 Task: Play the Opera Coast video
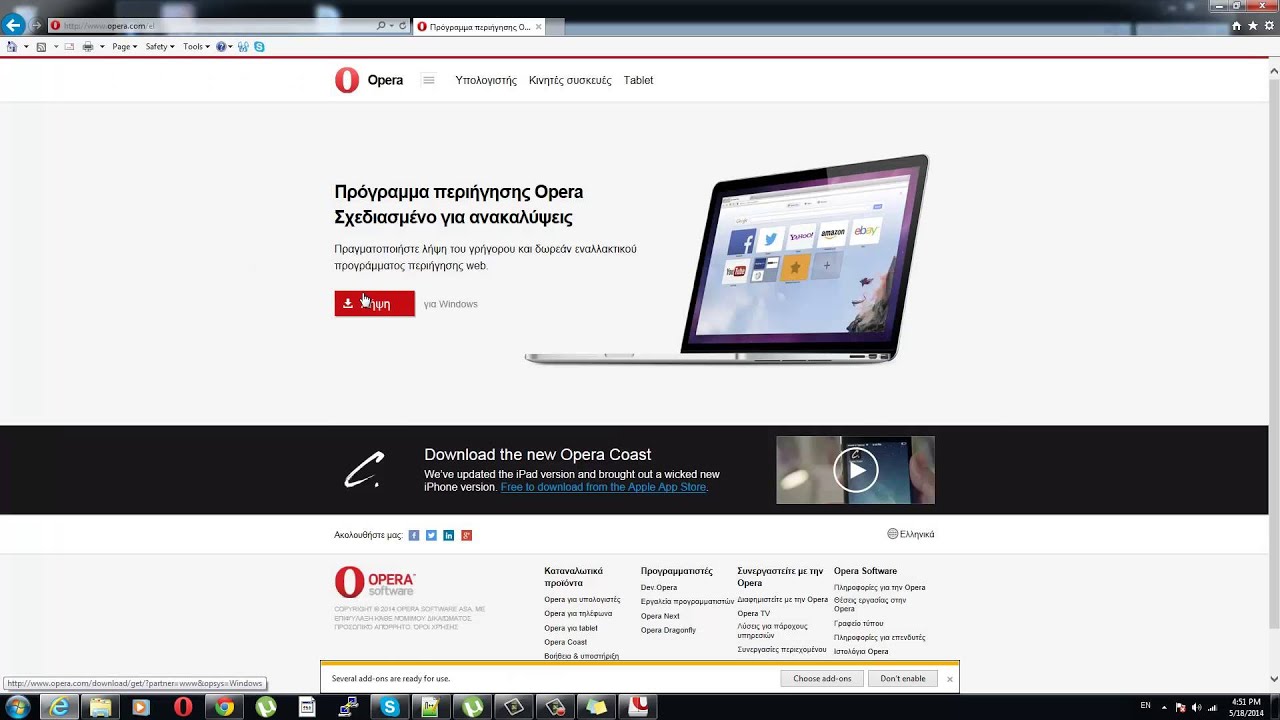click(856, 470)
